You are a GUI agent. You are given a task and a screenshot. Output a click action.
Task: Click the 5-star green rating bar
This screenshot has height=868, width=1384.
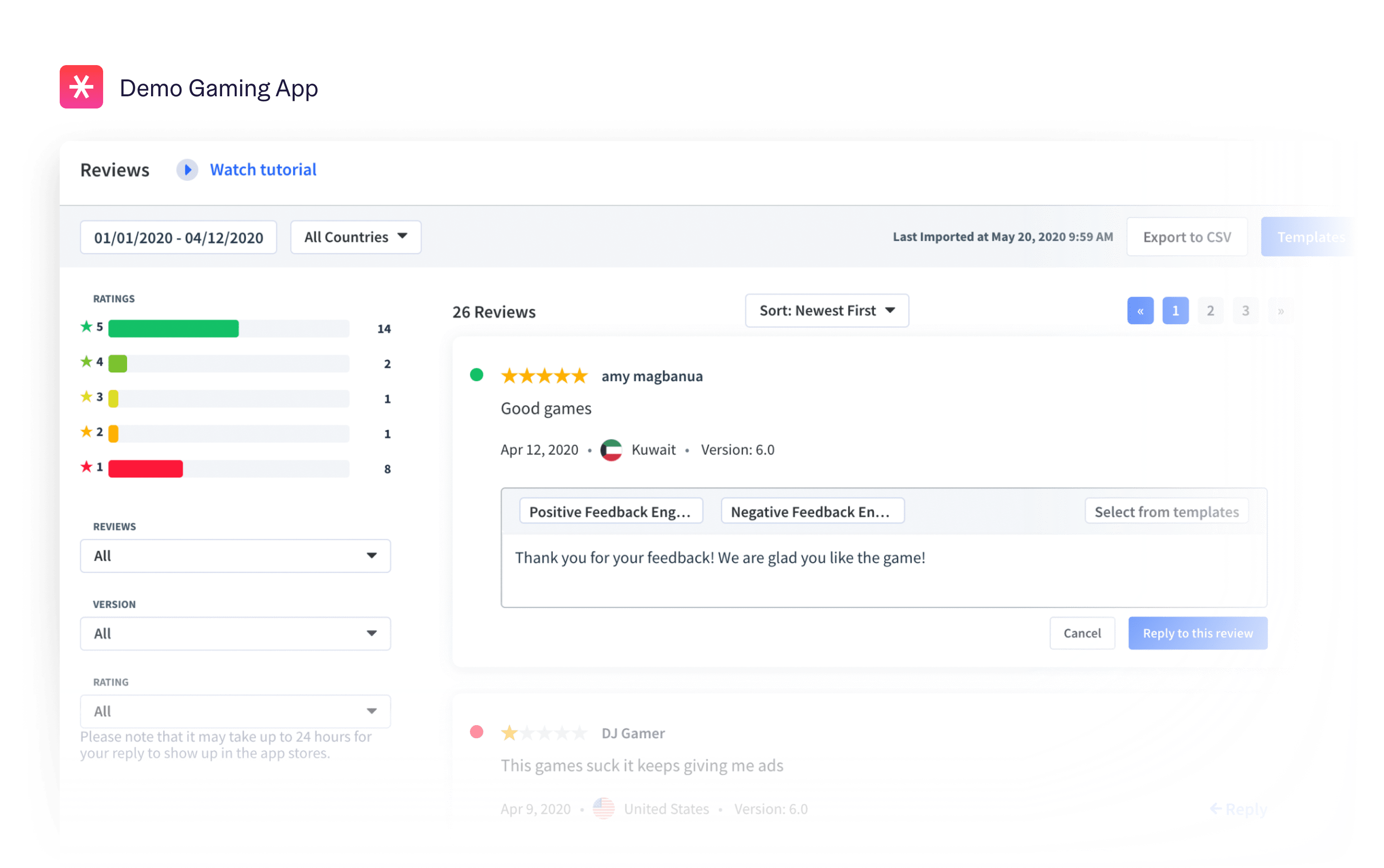pyautogui.click(x=228, y=328)
